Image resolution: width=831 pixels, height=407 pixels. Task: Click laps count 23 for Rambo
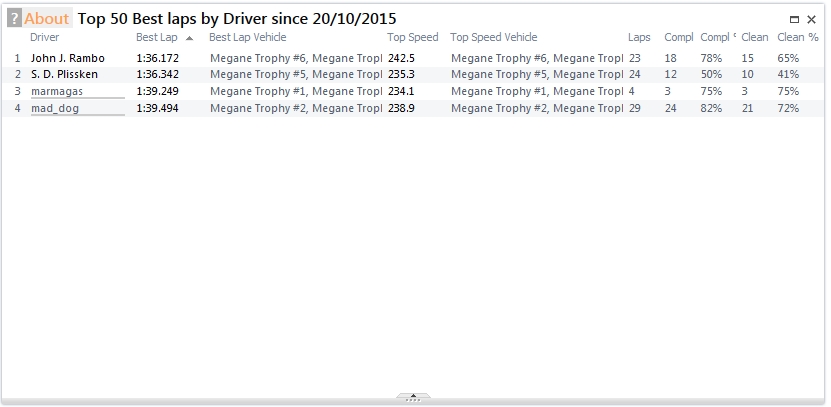pos(635,58)
